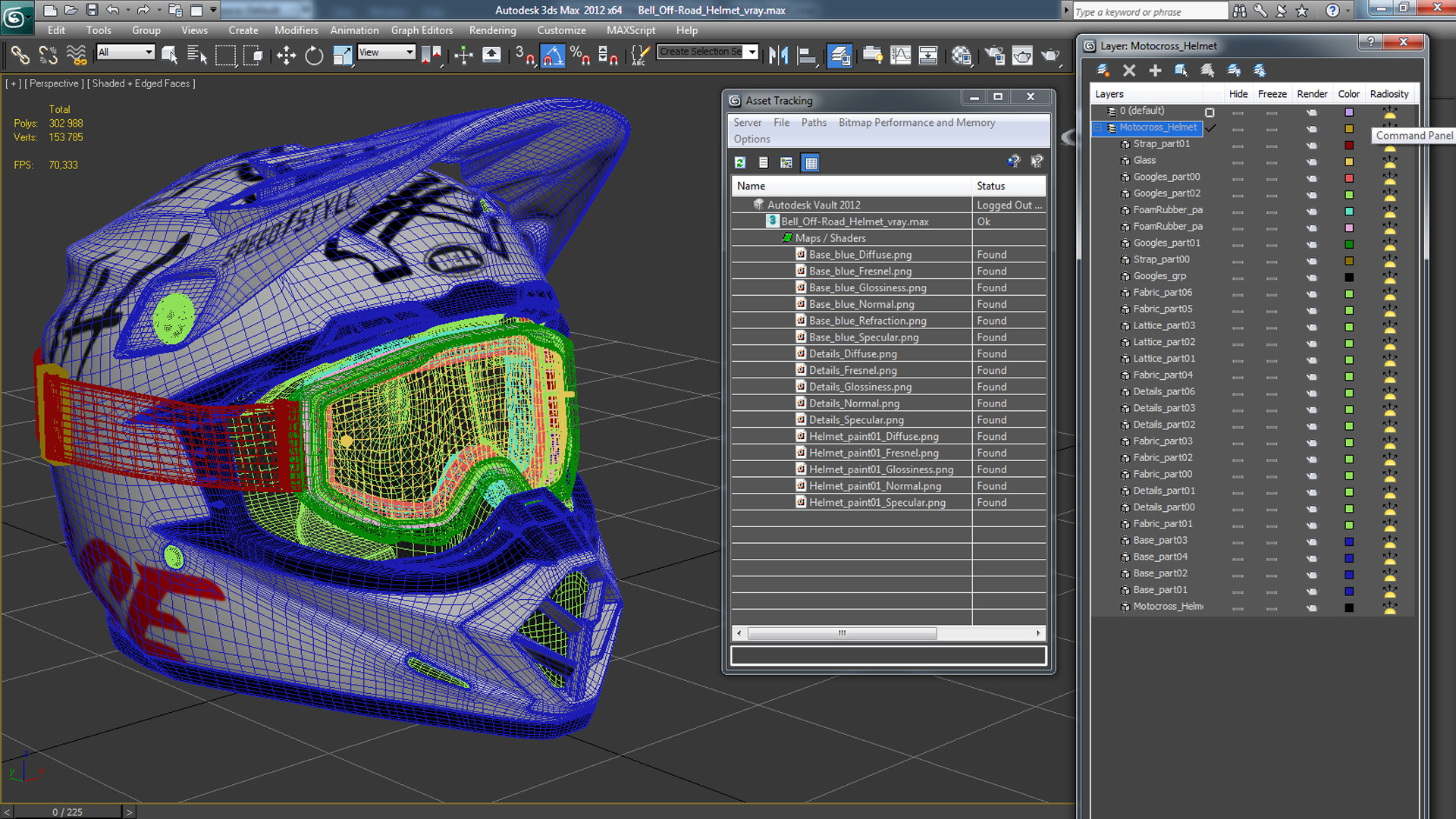
Task: Click the Render Production teapot
Action: 1050,55
